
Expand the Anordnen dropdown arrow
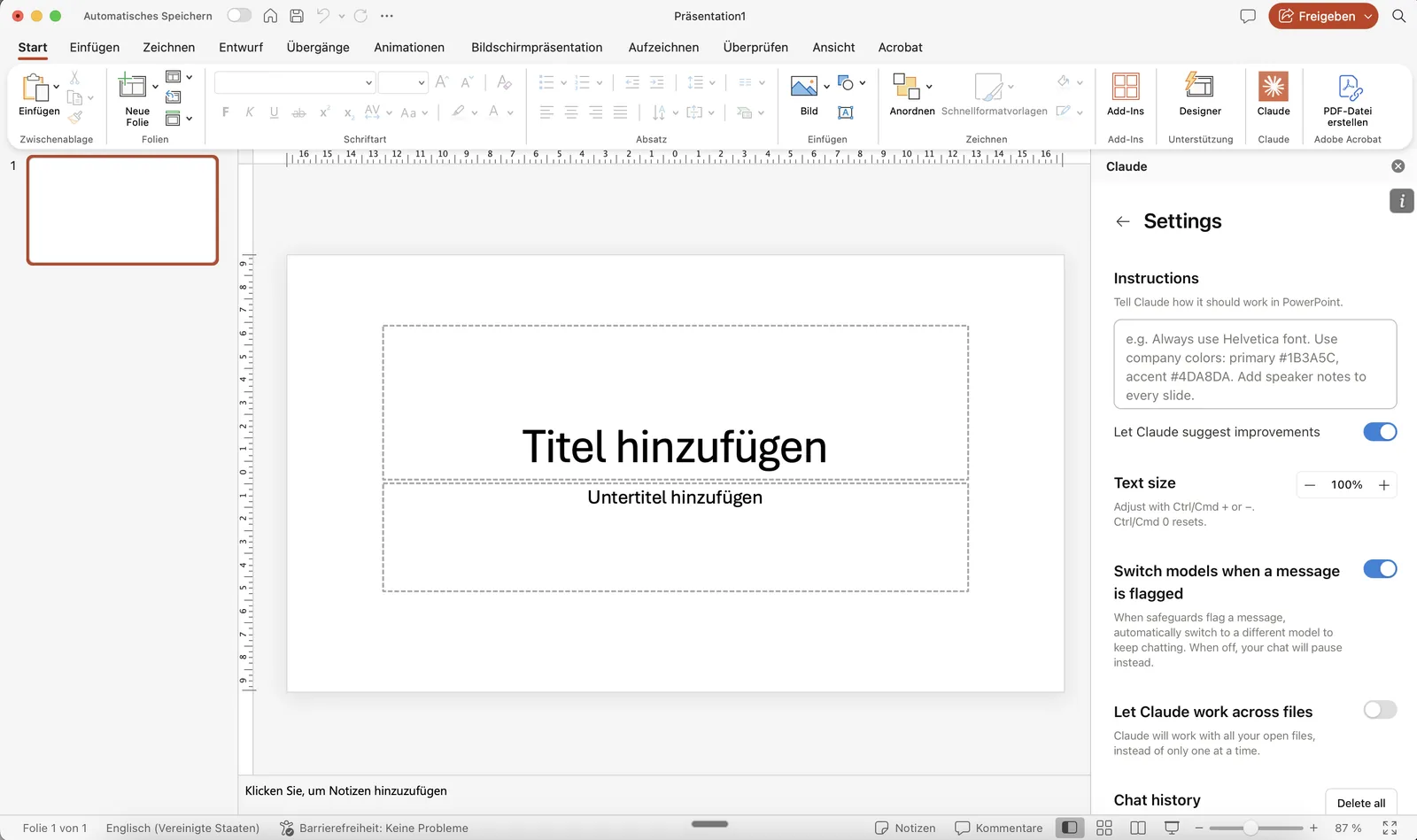[x=928, y=86]
